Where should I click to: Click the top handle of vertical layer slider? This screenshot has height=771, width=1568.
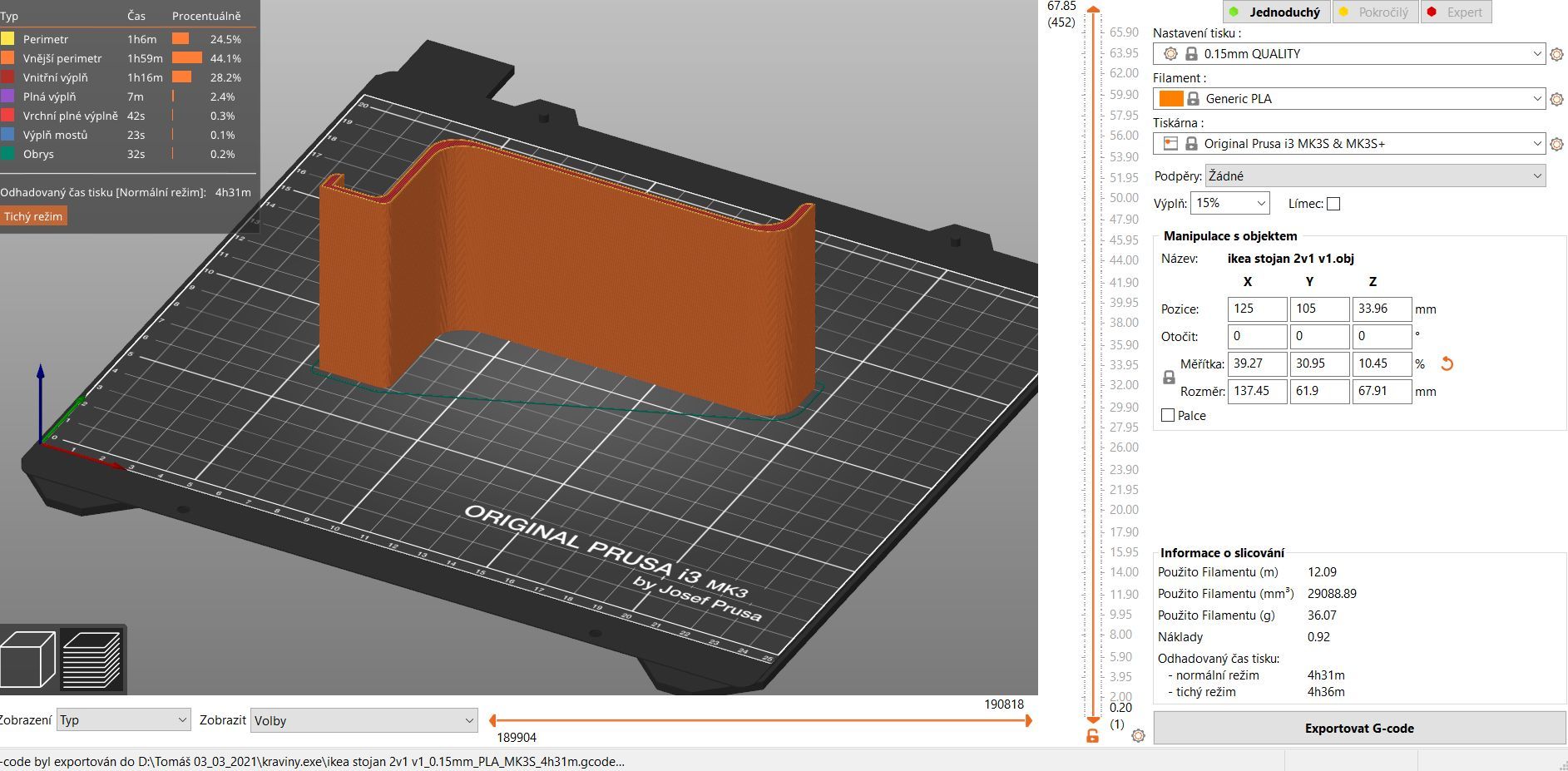pyautogui.click(x=1093, y=10)
